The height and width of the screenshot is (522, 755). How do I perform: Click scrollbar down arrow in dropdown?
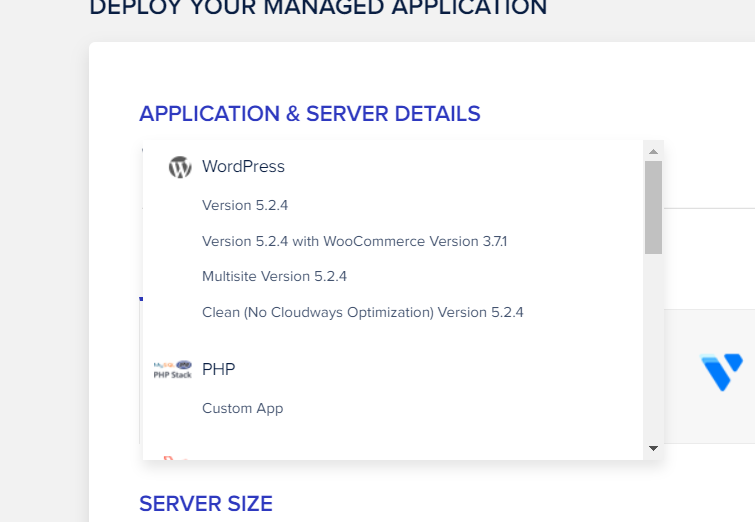[653, 448]
